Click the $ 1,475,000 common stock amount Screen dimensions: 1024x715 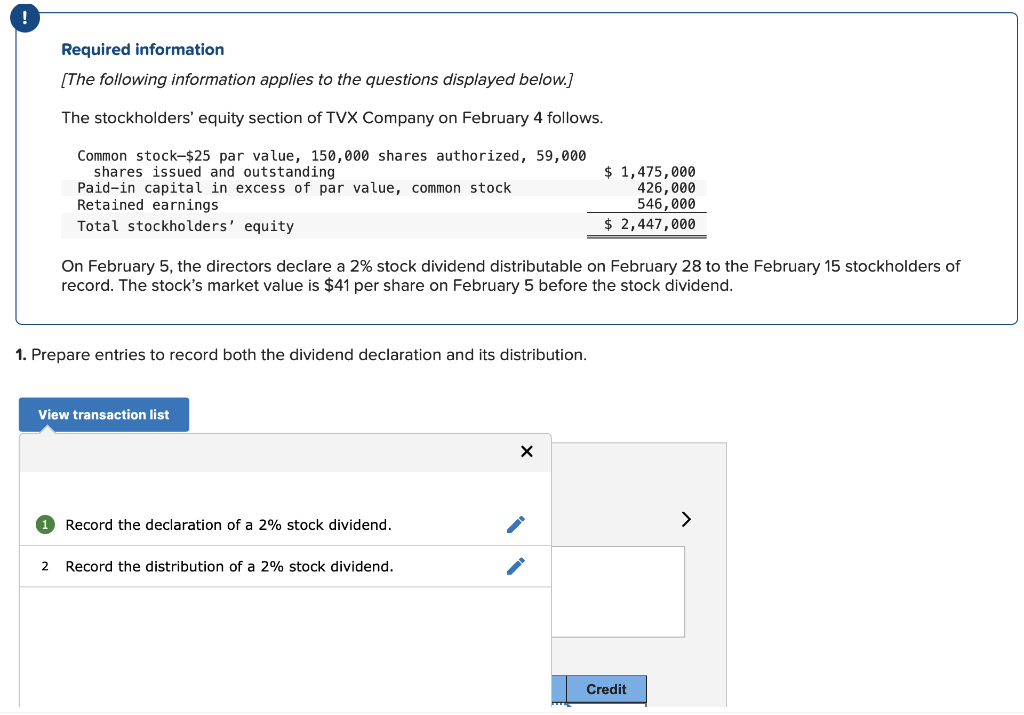point(649,172)
